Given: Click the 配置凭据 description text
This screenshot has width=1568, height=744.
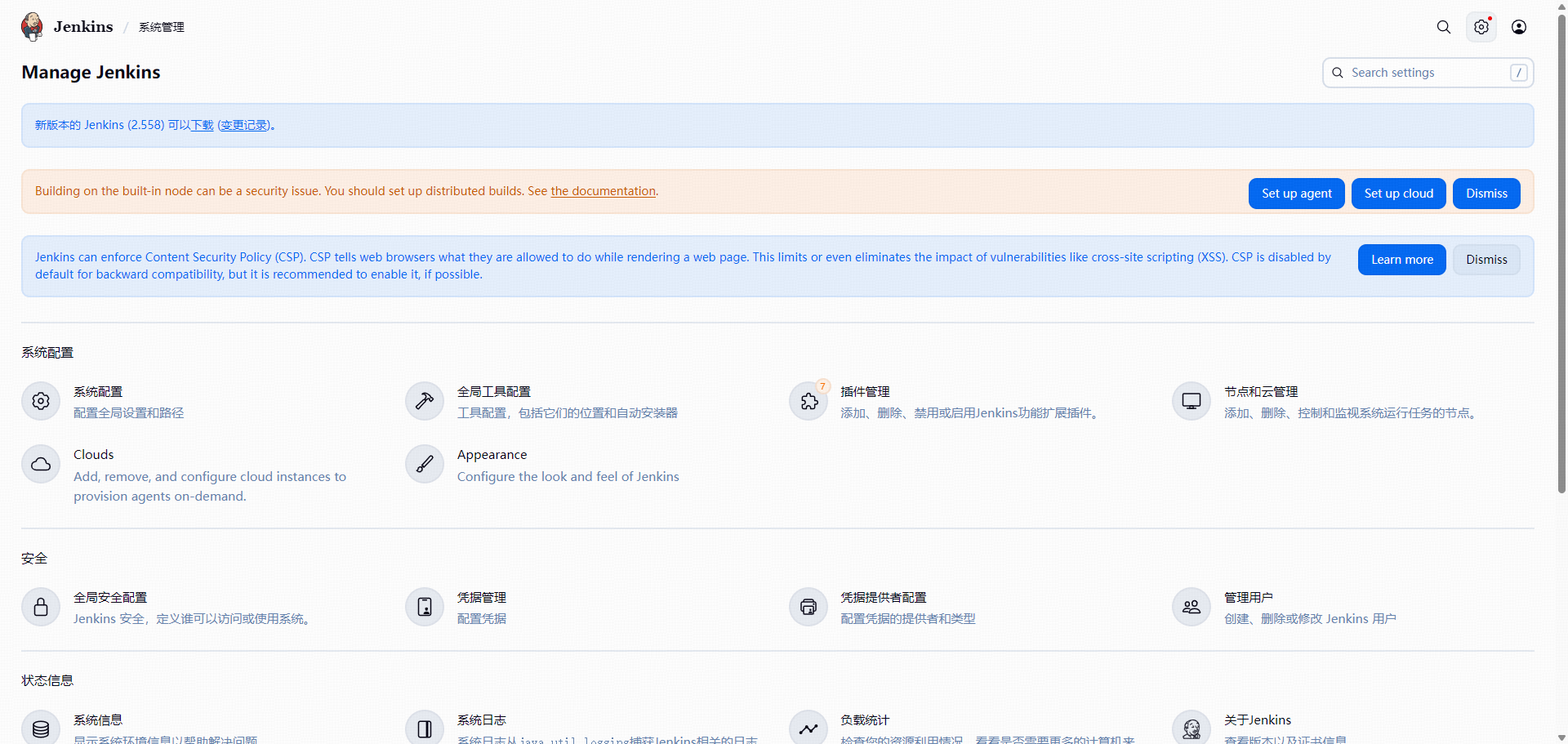Looking at the screenshot, I should (482, 619).
